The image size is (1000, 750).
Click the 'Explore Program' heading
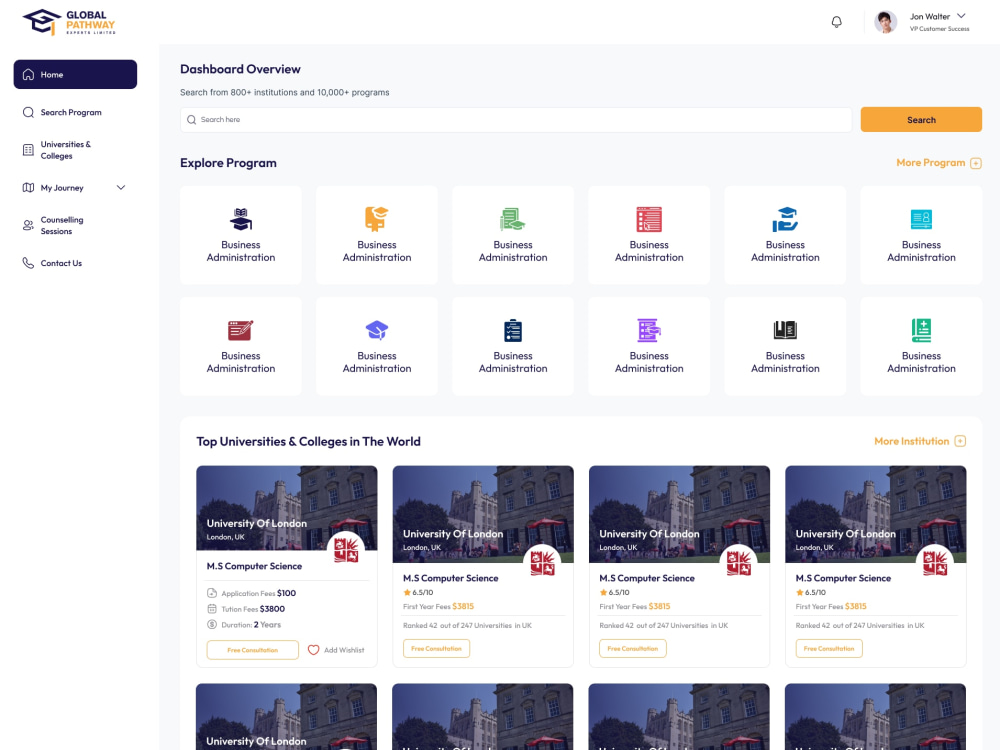click(x=228, y=163)
